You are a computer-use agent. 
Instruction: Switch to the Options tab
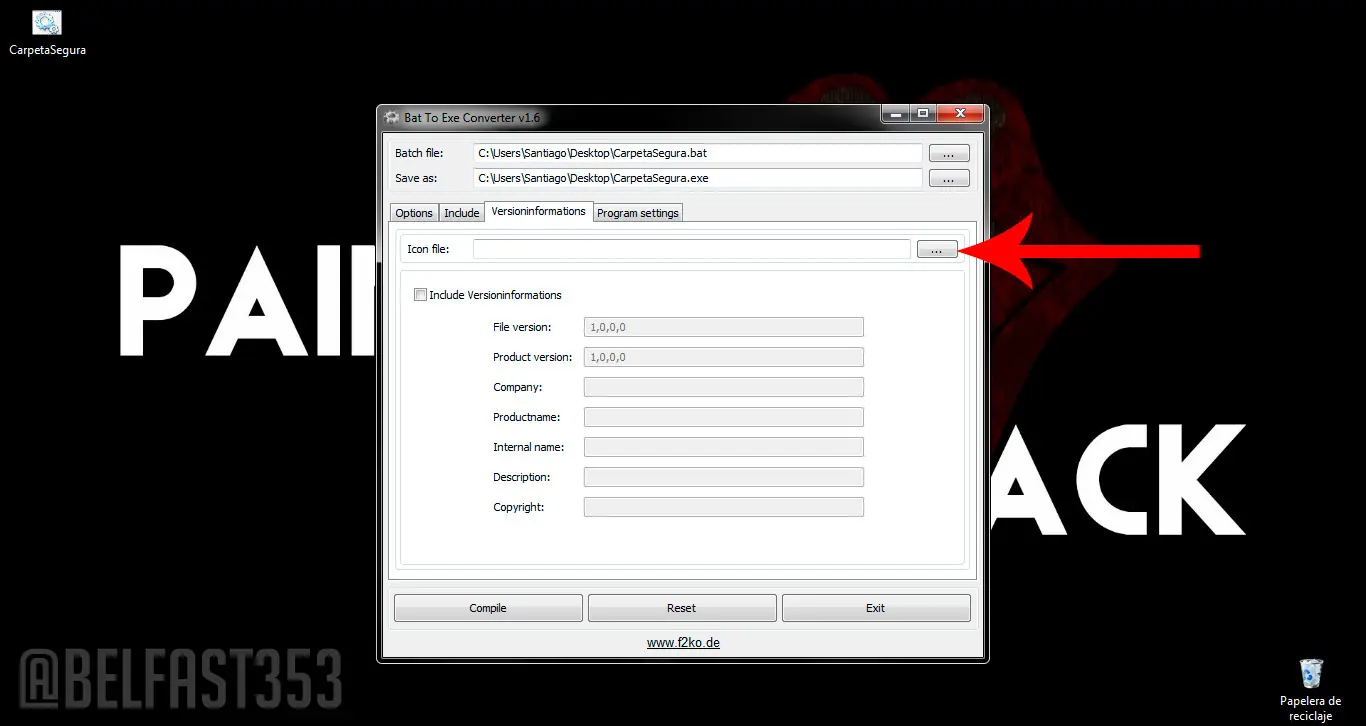[414, 213]
